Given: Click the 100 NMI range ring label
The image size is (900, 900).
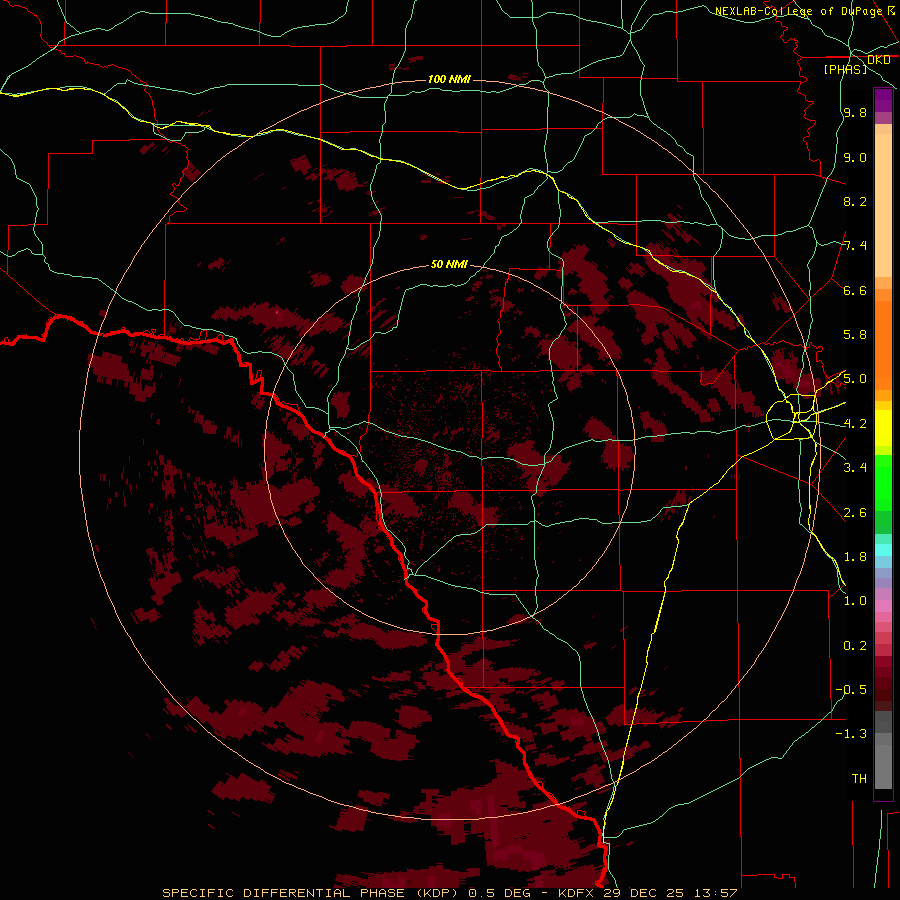Looking at the screenshot, I should point(449,79).
